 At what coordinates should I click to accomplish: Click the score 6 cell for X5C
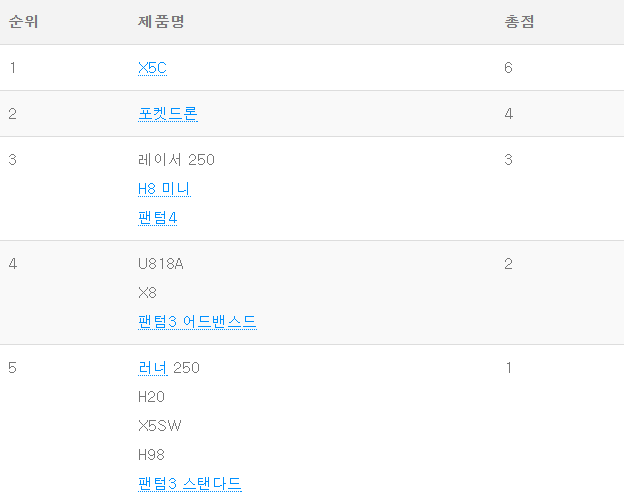point(508,68)
